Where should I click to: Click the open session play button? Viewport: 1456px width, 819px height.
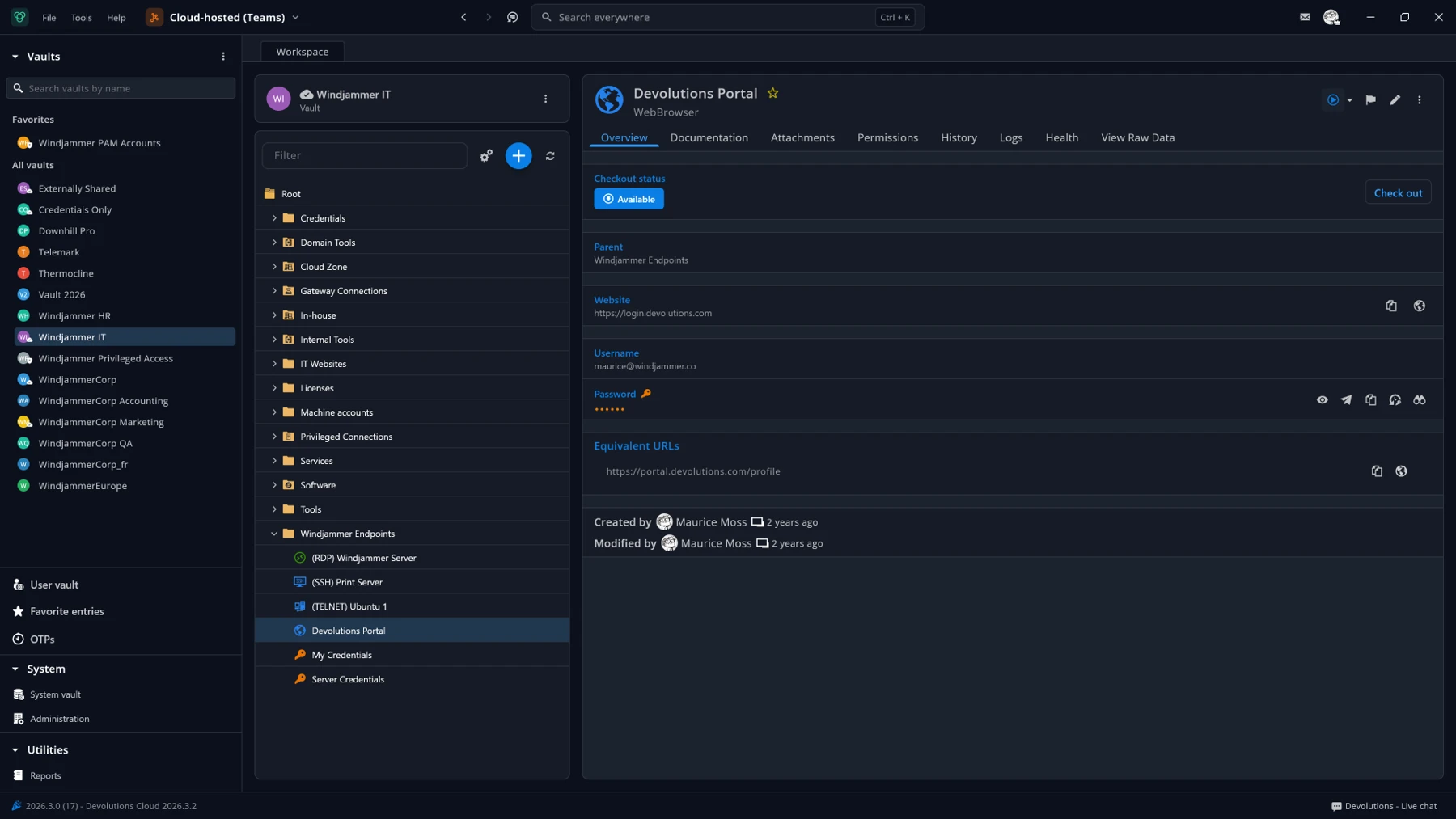click(x=1332, y=100)
